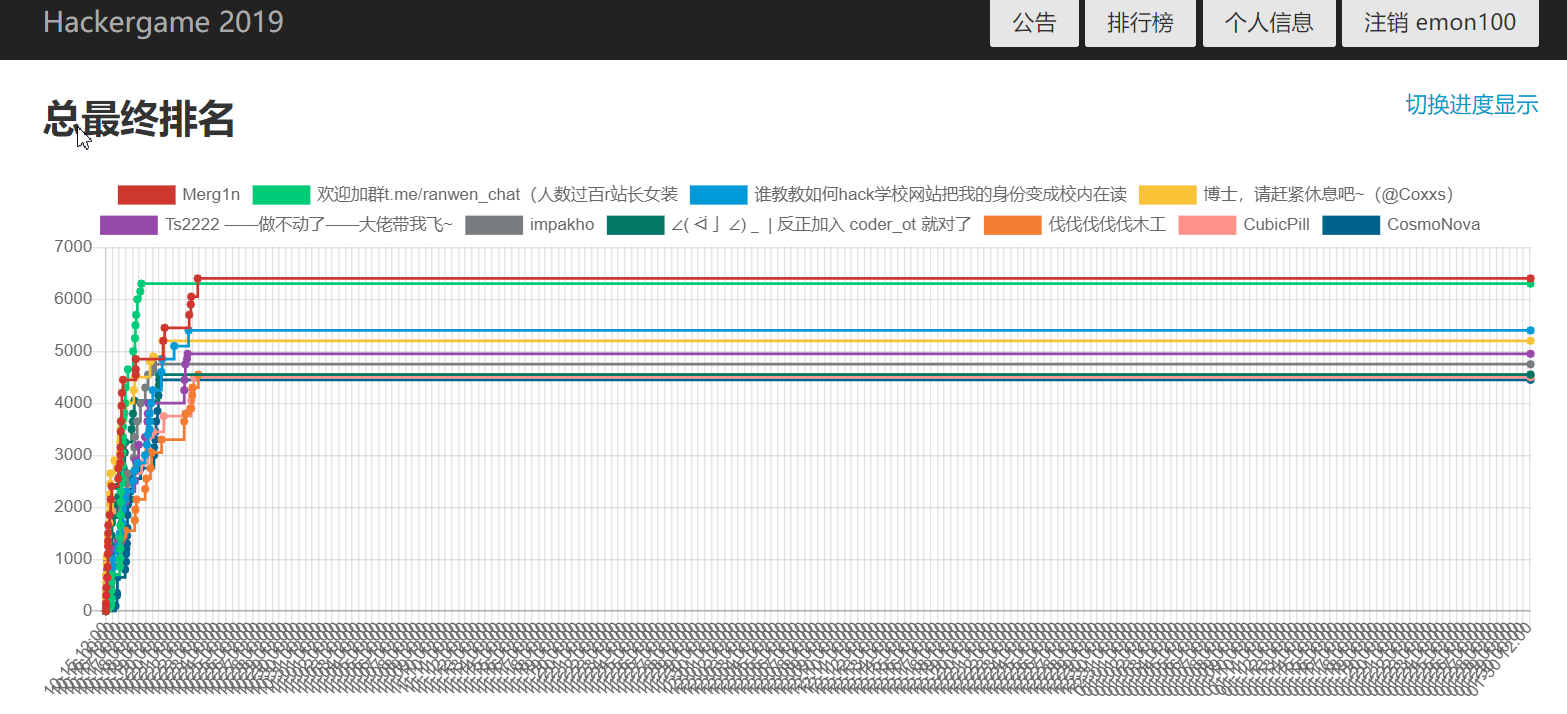This screenshot has width=1567, height=714.
Task: Click the green legend swatch for ranwen_chat
Action: point(282,194)
